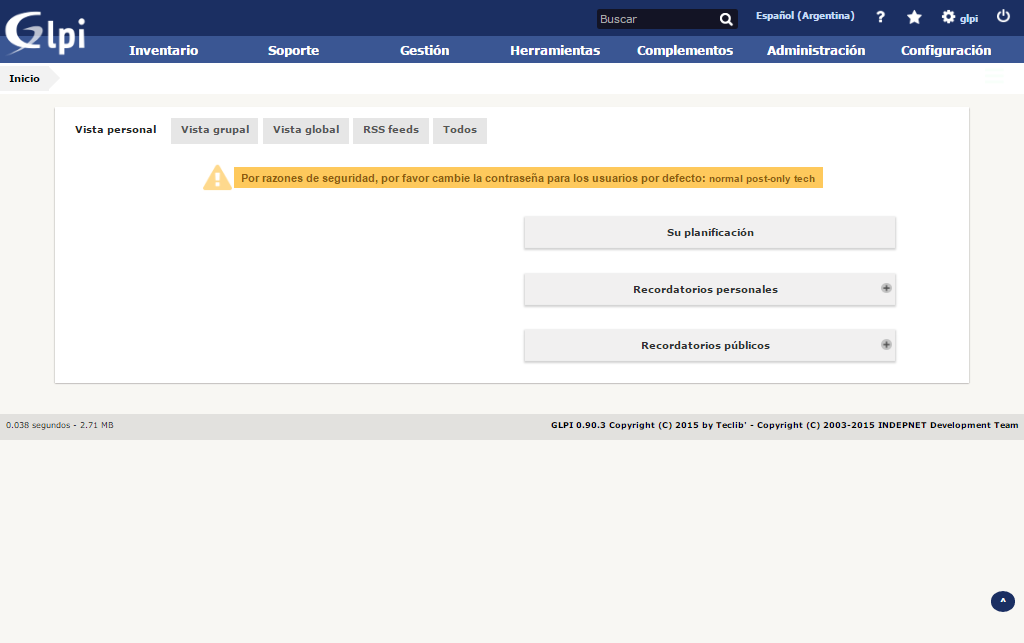The height and width of the screenshot is (643, 1024).
Task: Select the RSS feeds tab
Action: click(391, 130)
